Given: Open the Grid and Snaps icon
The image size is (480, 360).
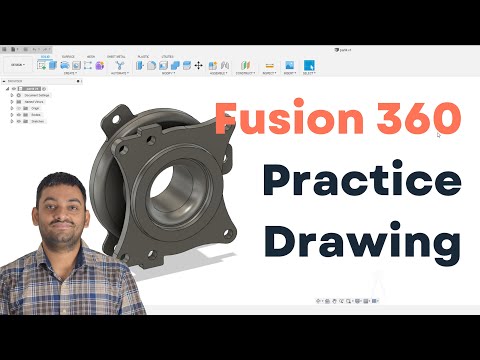Looking at the screenshot, I should click(366, 301).
